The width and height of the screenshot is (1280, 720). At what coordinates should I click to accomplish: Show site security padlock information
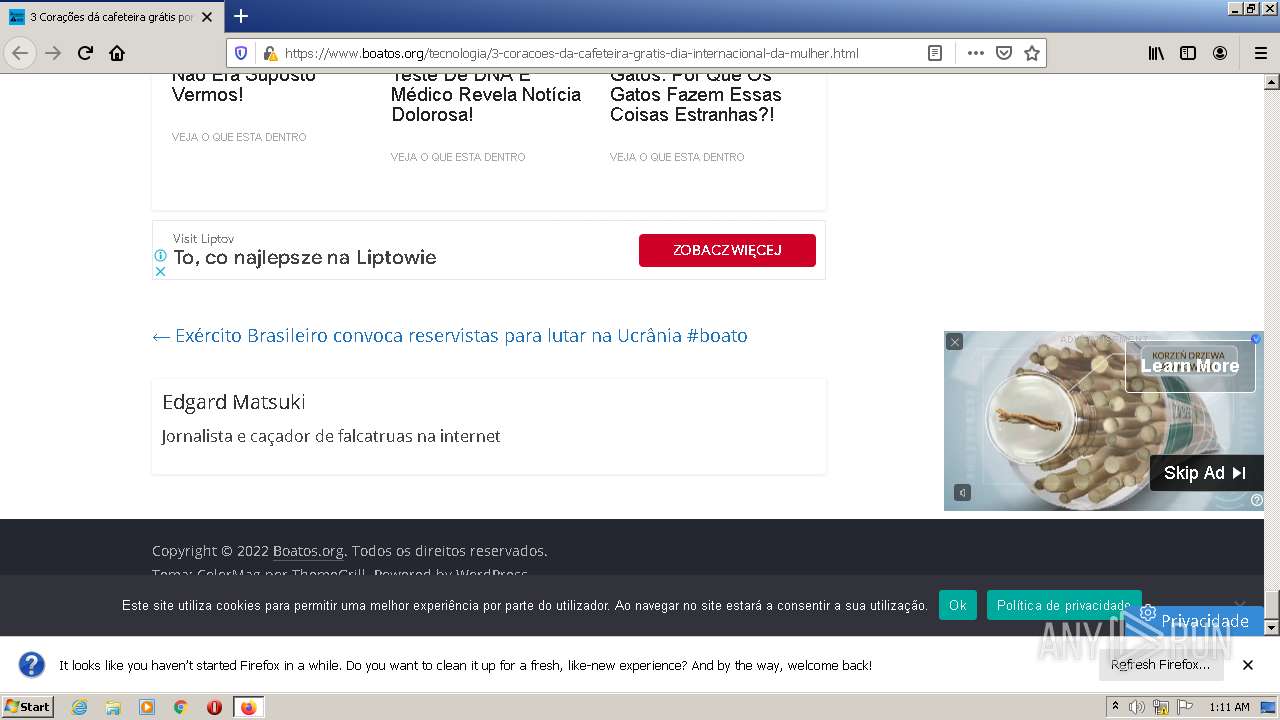(269, 53)
